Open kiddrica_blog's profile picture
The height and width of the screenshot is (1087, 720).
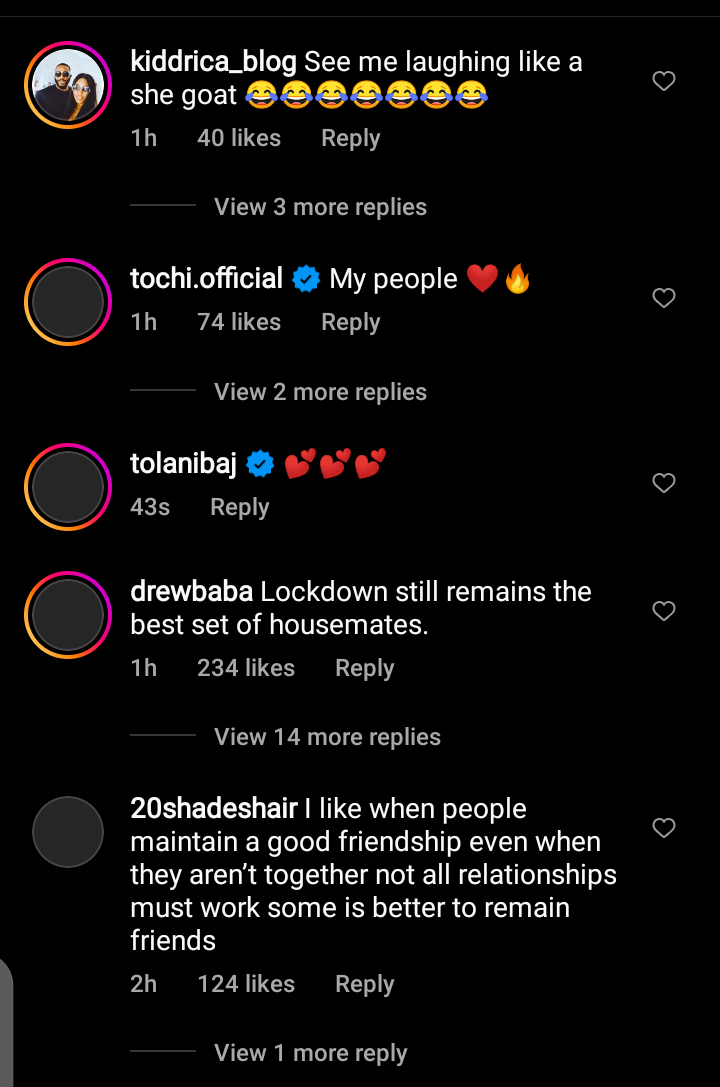click(68, 87)
